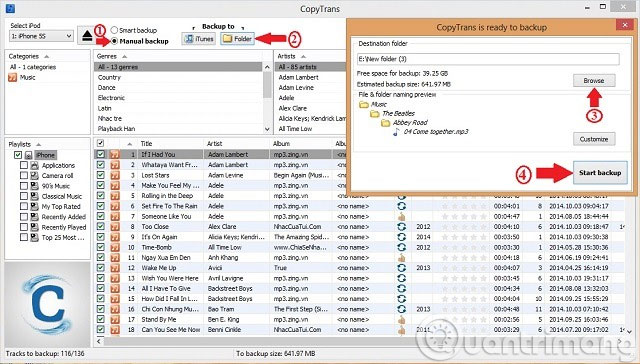Click Browse to choose destination folder
The height and width of the screenshot is (364, 640).
(x=594, y=80)
